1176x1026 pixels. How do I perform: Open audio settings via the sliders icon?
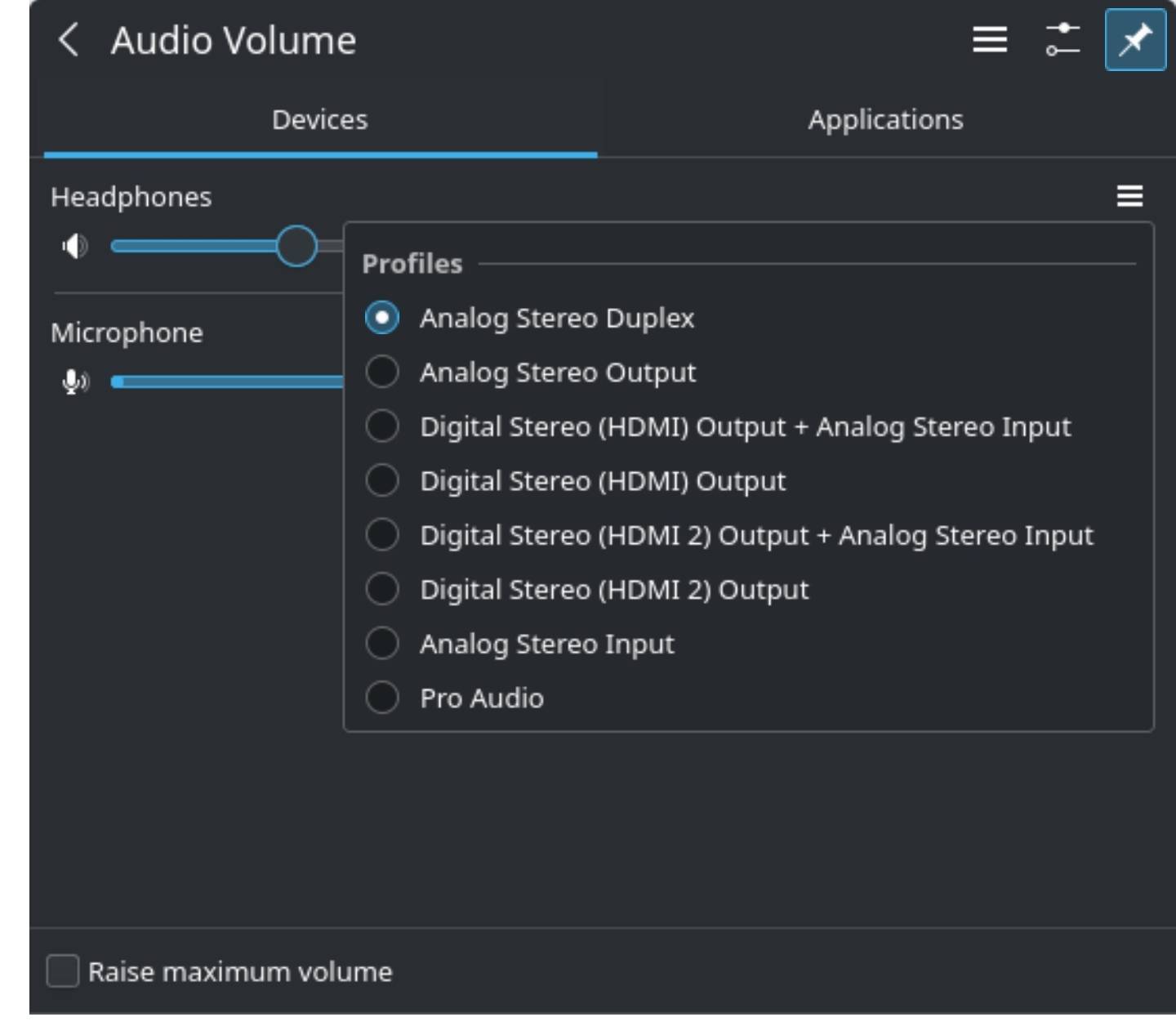pos(1062,39)
